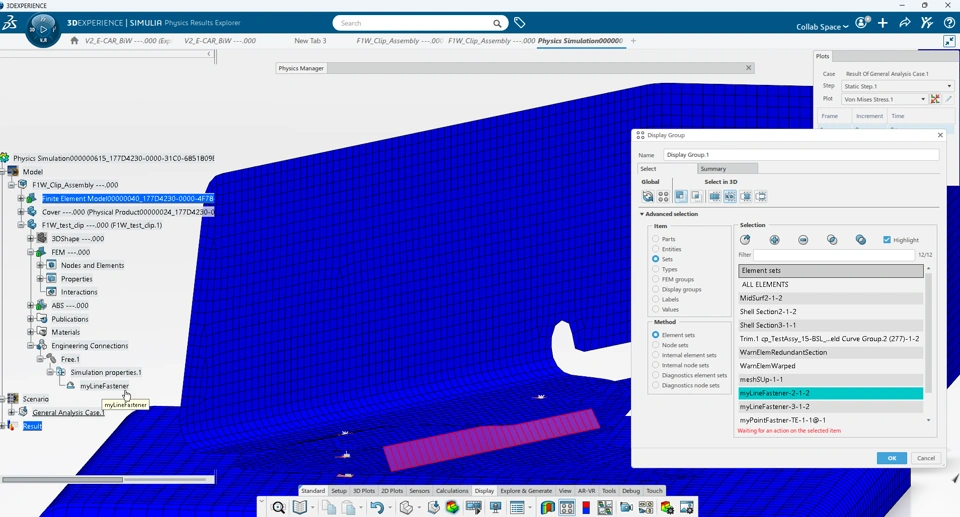Viewport: 960px width, 517px height.
Task: Click the table list icon in toolbar
Action: click(x=517, y=507)
